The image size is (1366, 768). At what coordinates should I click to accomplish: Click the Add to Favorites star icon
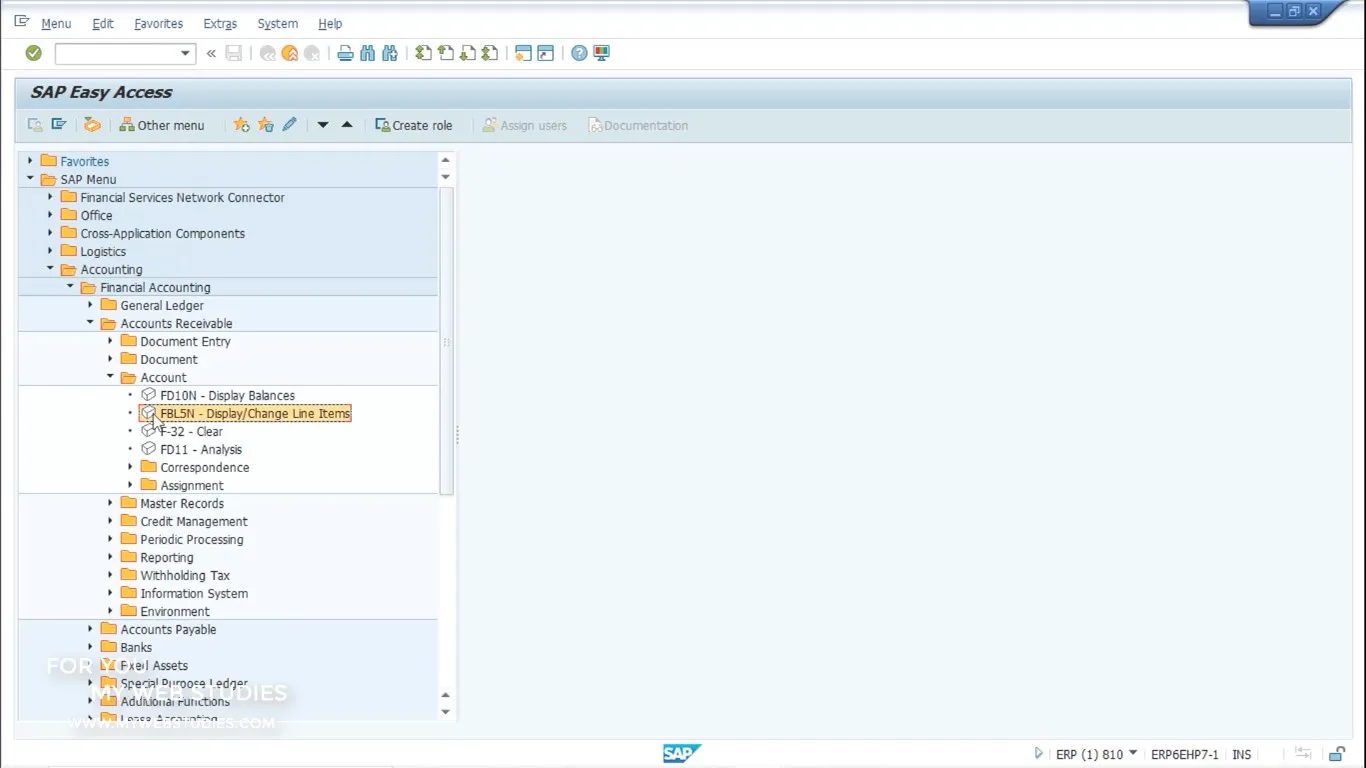click(x=241, y=125)
